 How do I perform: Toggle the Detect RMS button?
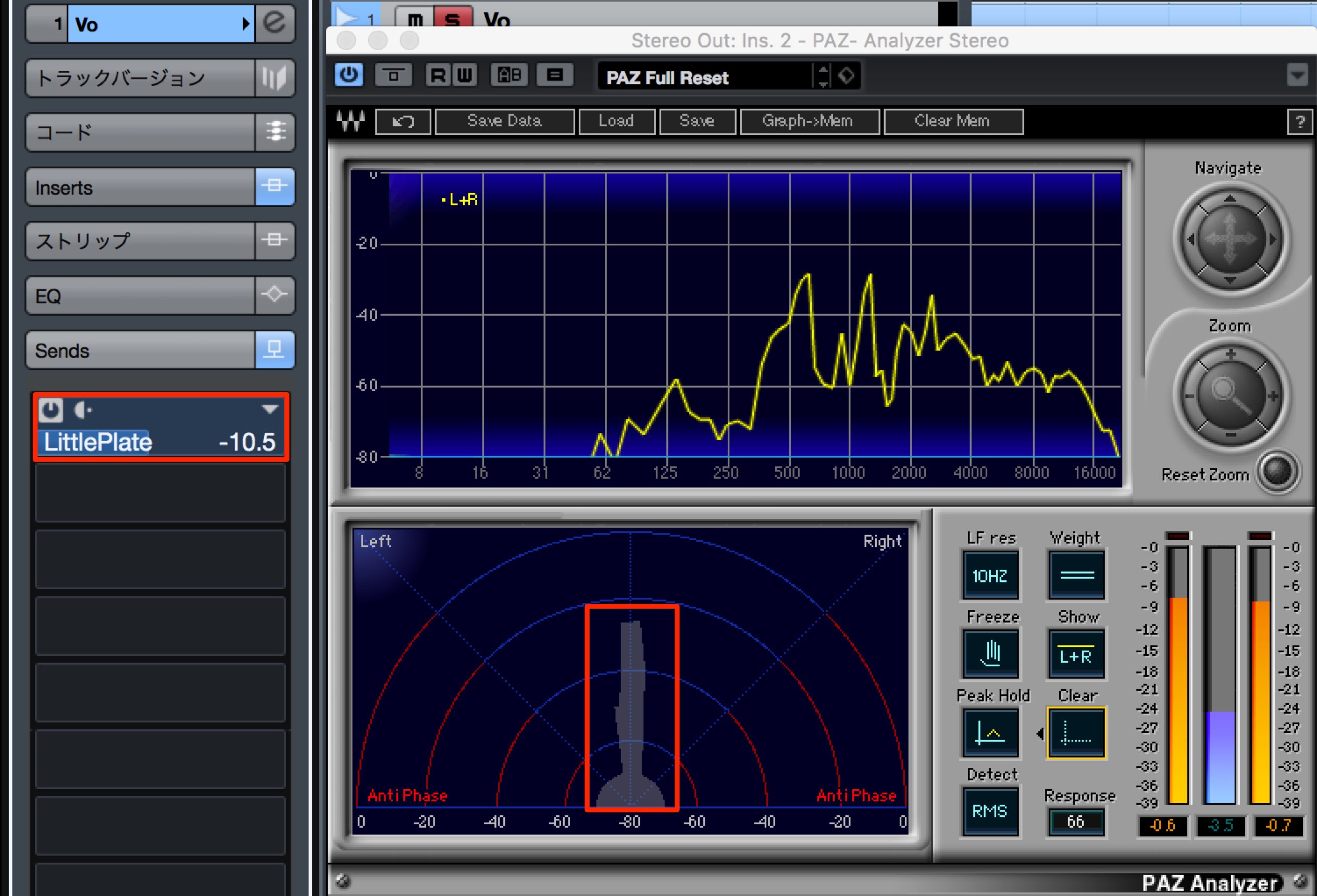[990, 812]
